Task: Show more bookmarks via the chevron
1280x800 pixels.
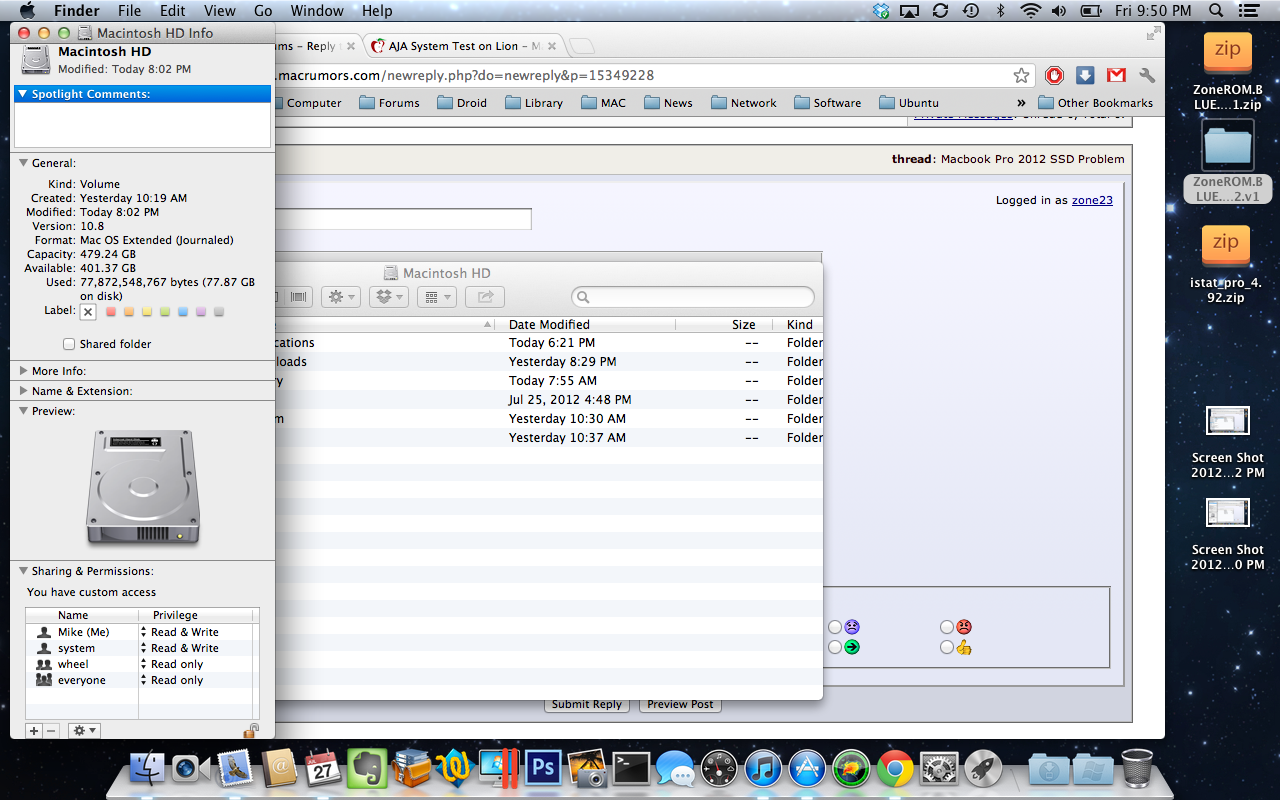Action: (x=1021, y=103)
